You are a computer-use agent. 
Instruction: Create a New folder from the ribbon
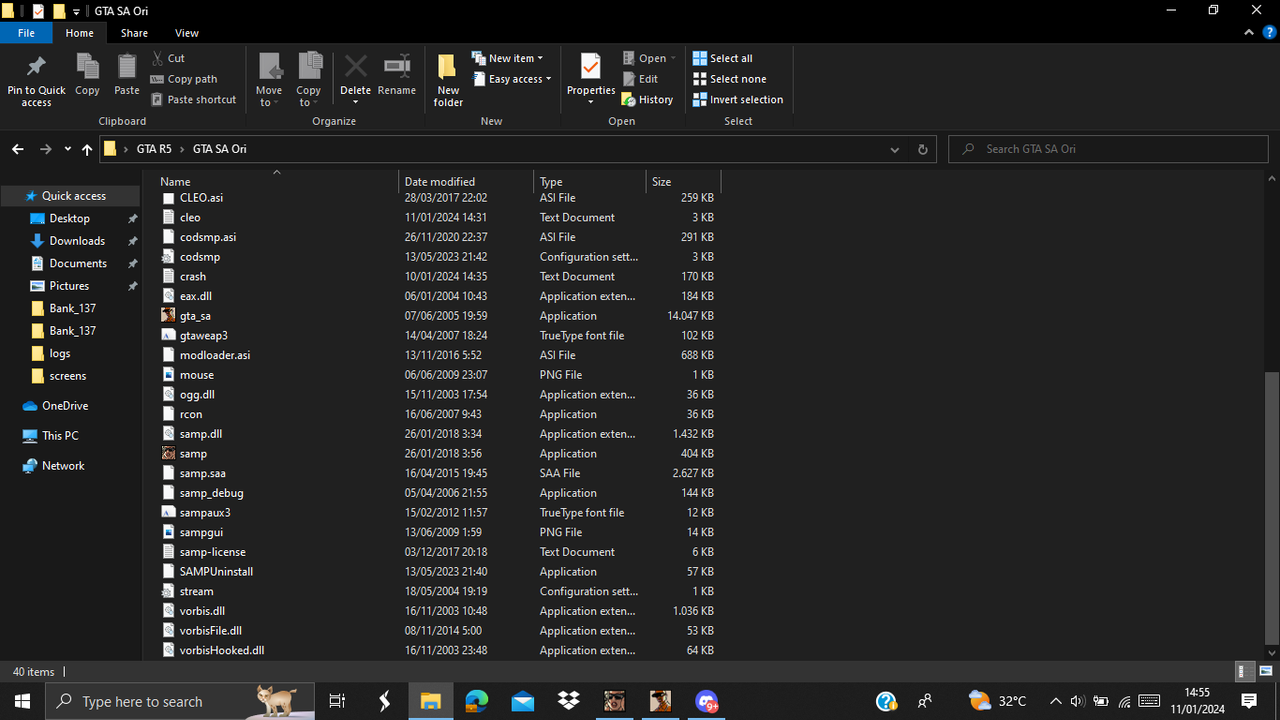coord(448,80)
